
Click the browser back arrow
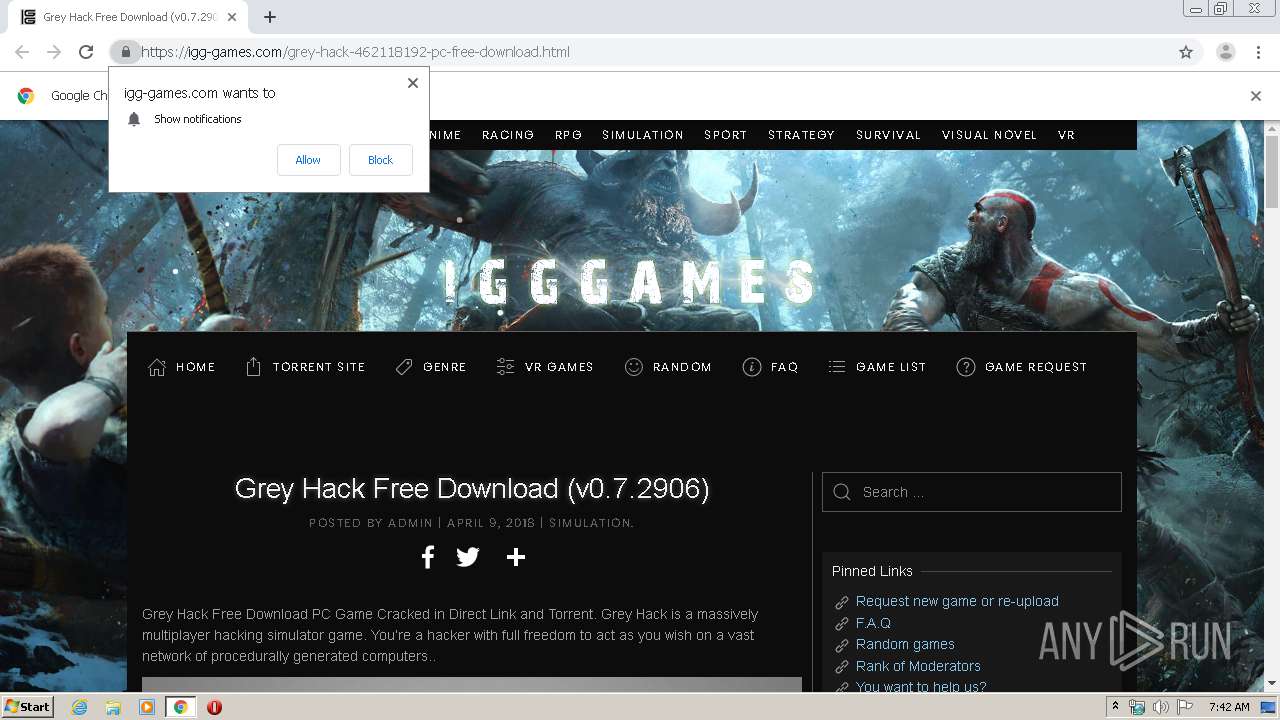tap(22, 52)
